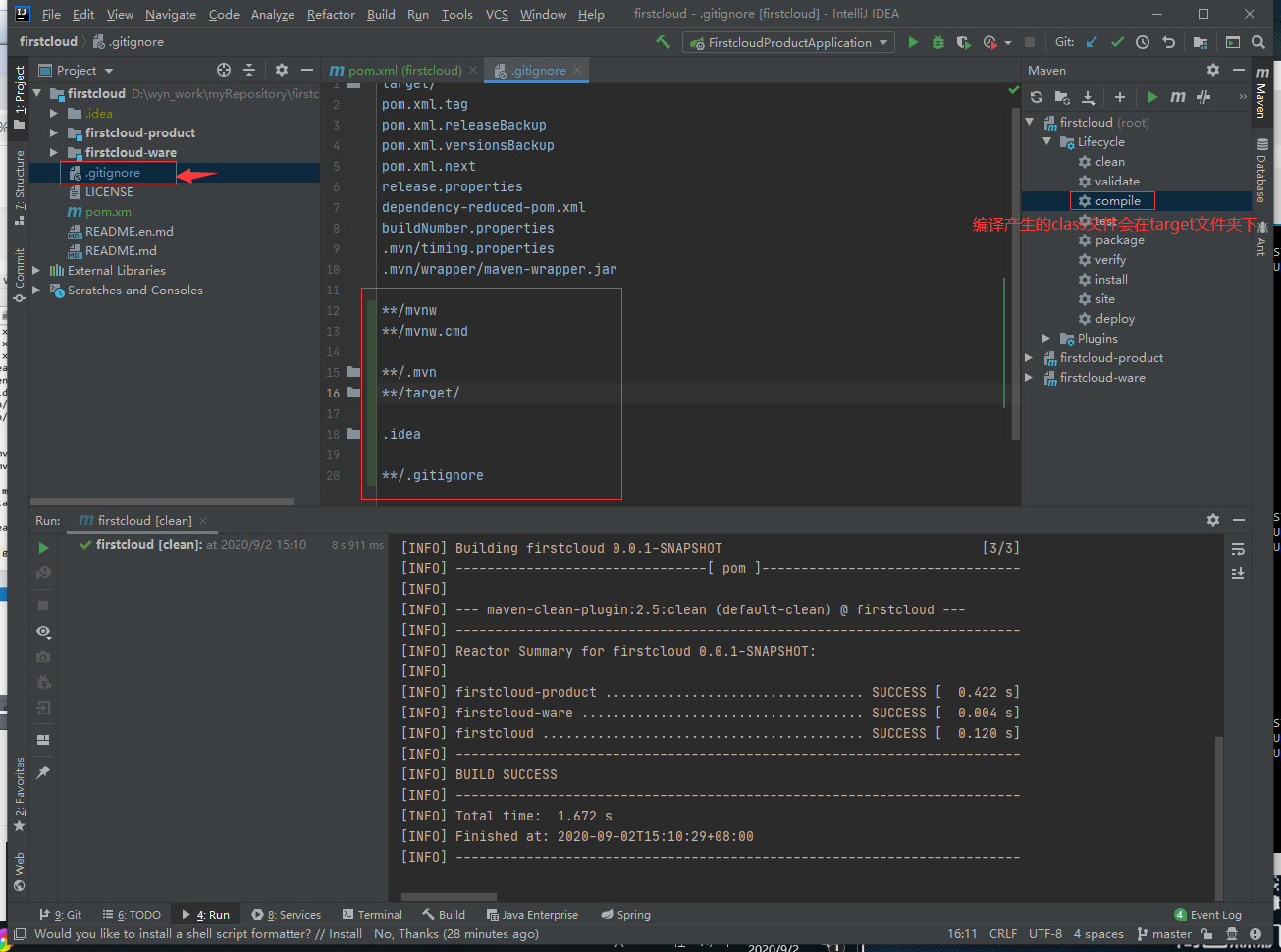Toggle tool window bars at status bar corner

point(19,934)
